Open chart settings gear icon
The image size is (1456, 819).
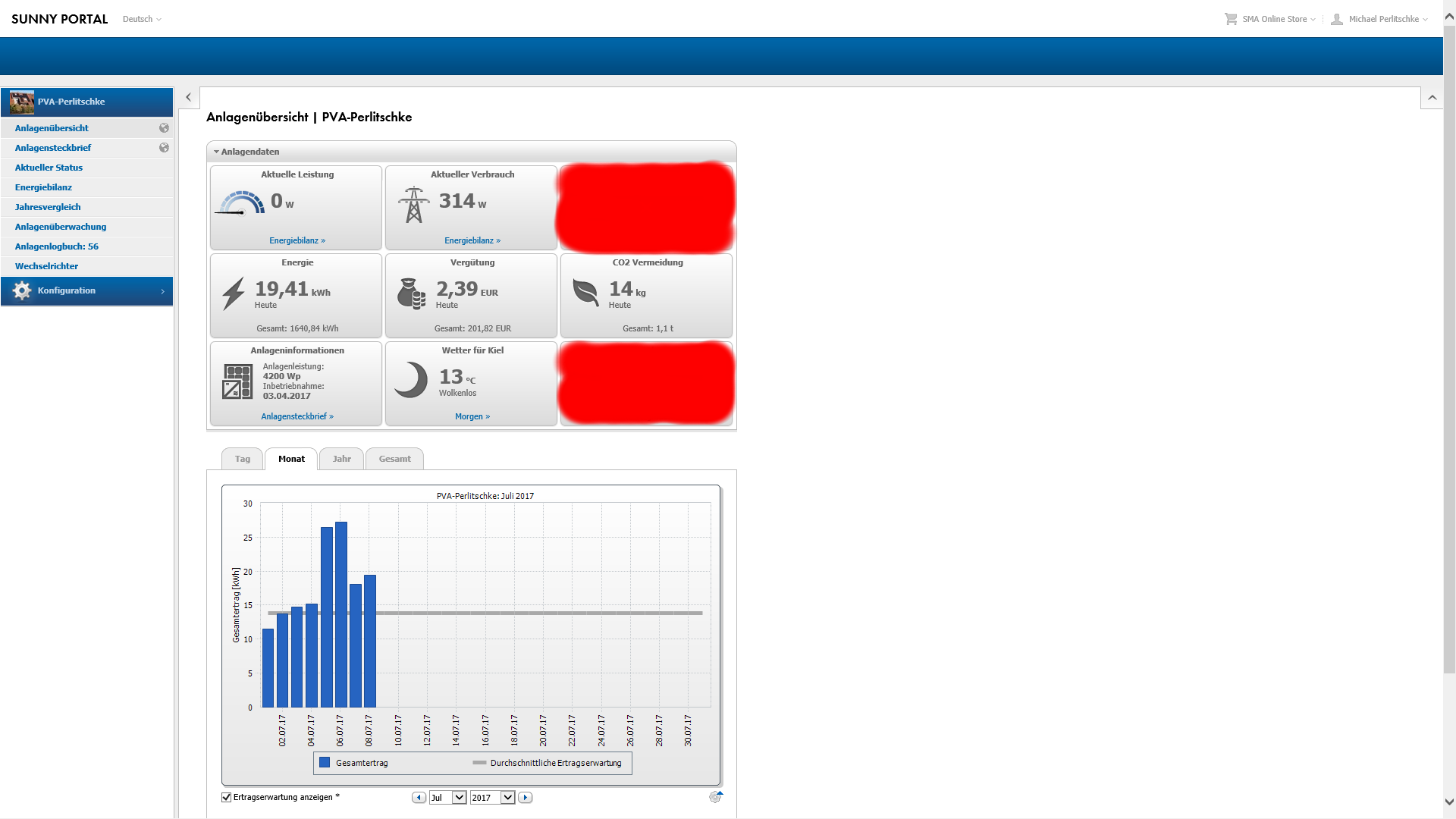715,797
